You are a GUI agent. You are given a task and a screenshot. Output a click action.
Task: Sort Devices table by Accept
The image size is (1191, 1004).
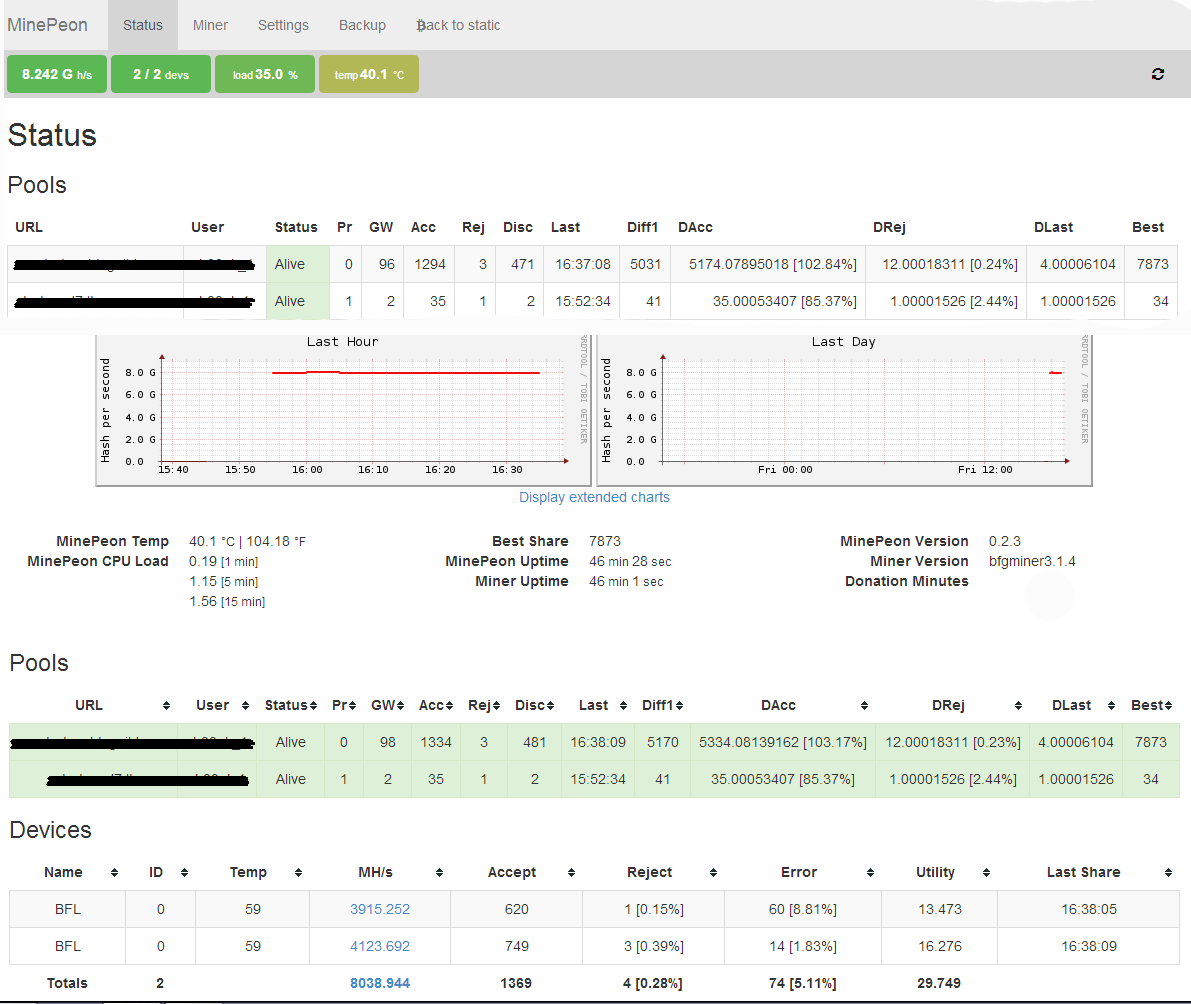point(517,873)
